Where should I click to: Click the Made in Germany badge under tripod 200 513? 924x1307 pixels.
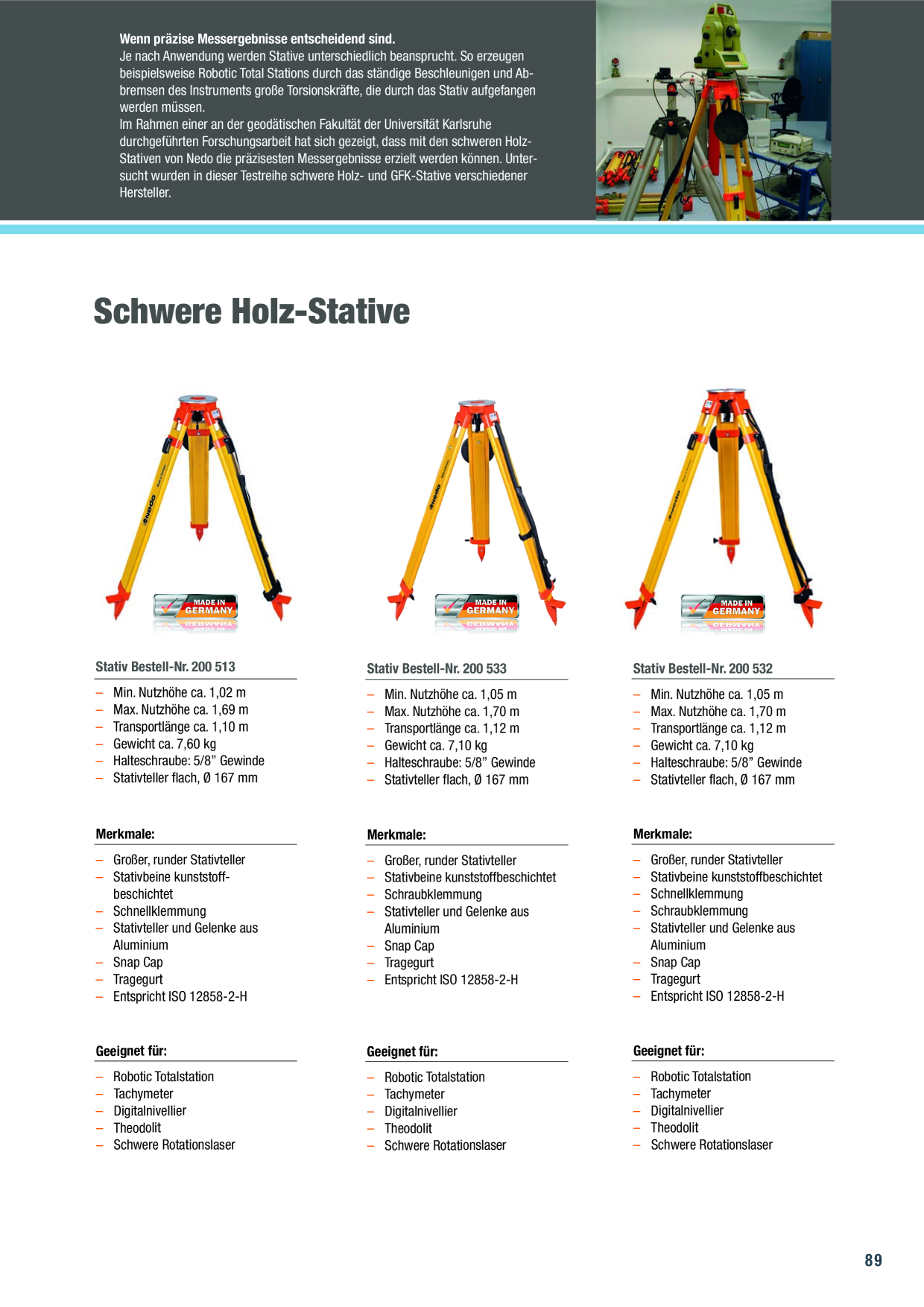196,607
